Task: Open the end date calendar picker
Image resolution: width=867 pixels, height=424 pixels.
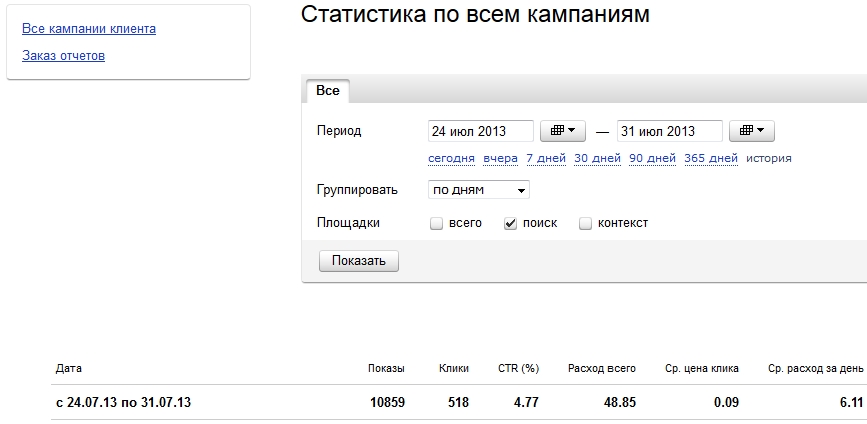Action: pos(751,131)
